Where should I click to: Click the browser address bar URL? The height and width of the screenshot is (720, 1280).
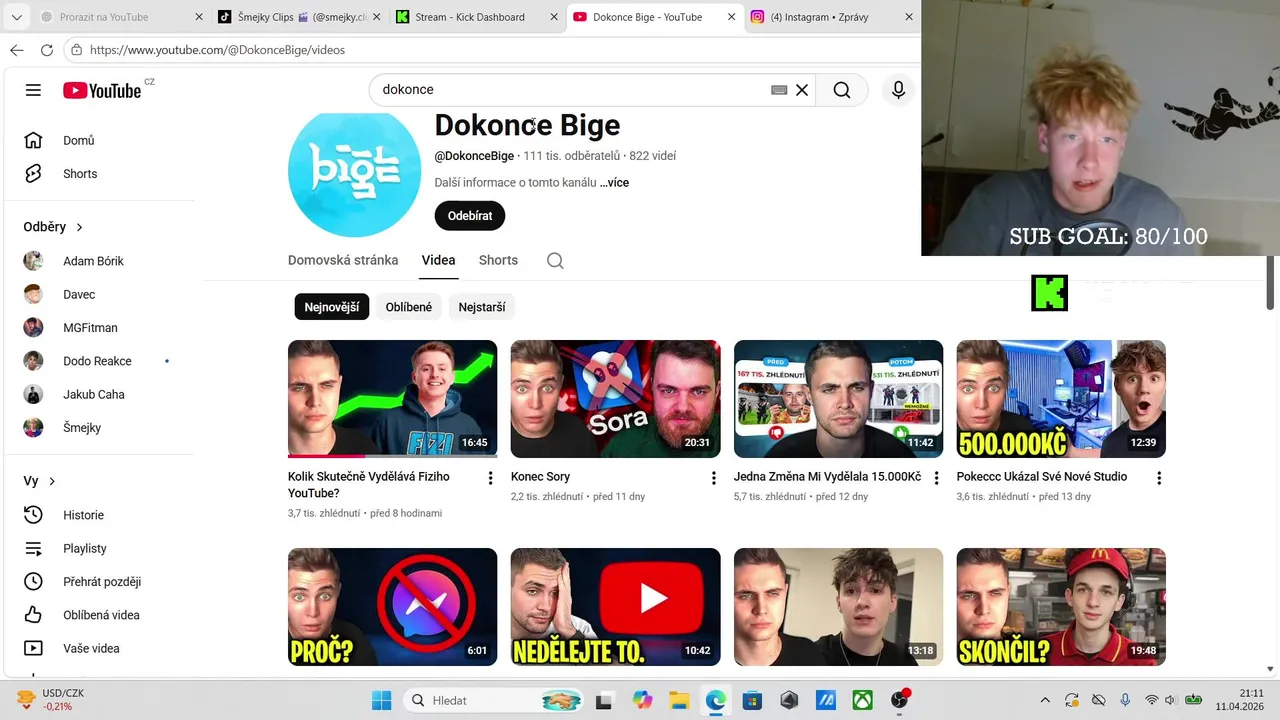217,50
